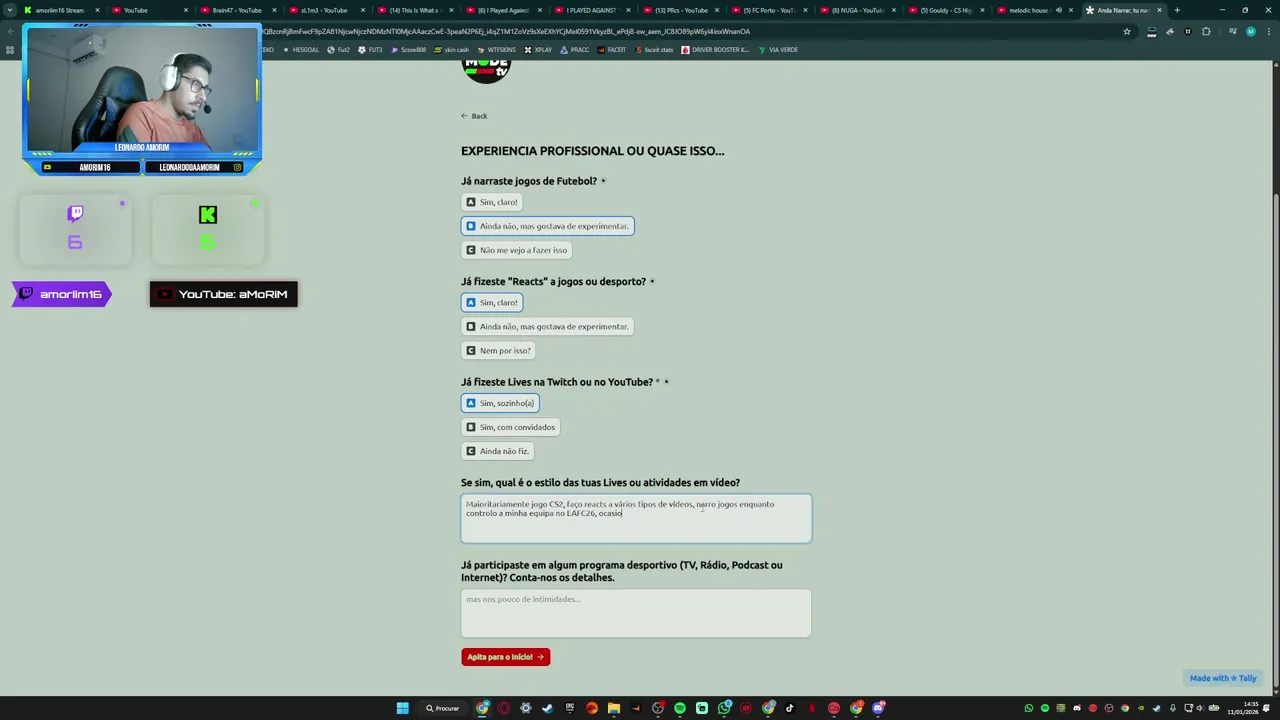The height and width of the screenshot is (720, 1280).
Task: Select the 'Sim, sozinho(a)' Lives option
Action: point(500,403)
